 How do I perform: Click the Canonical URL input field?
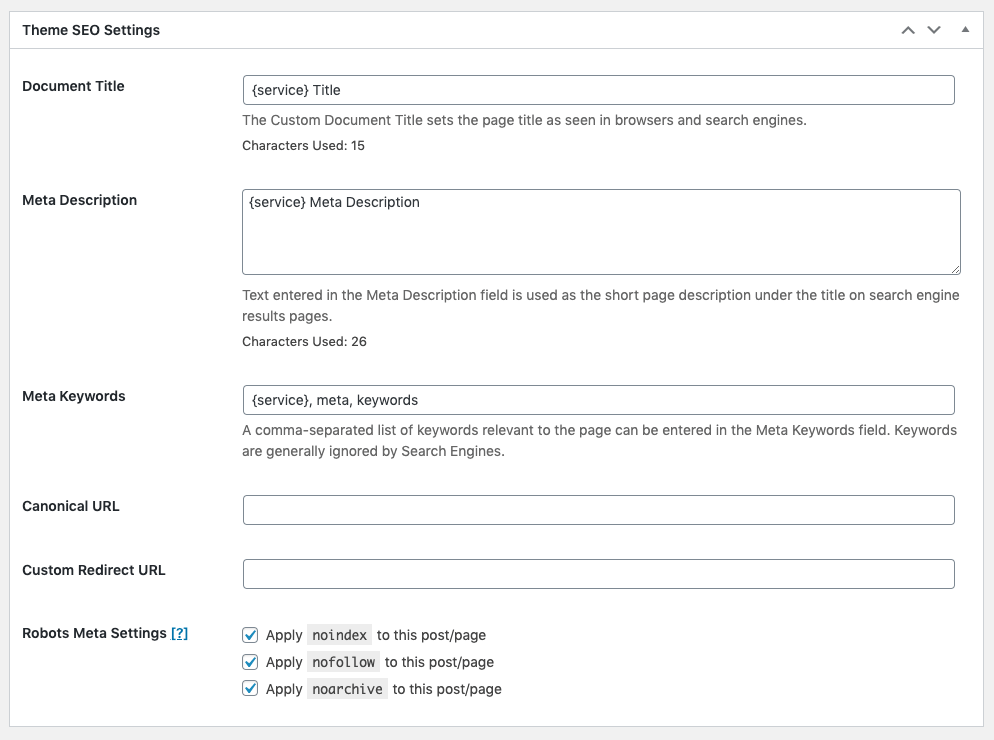pyautogui.click(x=598, y=510)
